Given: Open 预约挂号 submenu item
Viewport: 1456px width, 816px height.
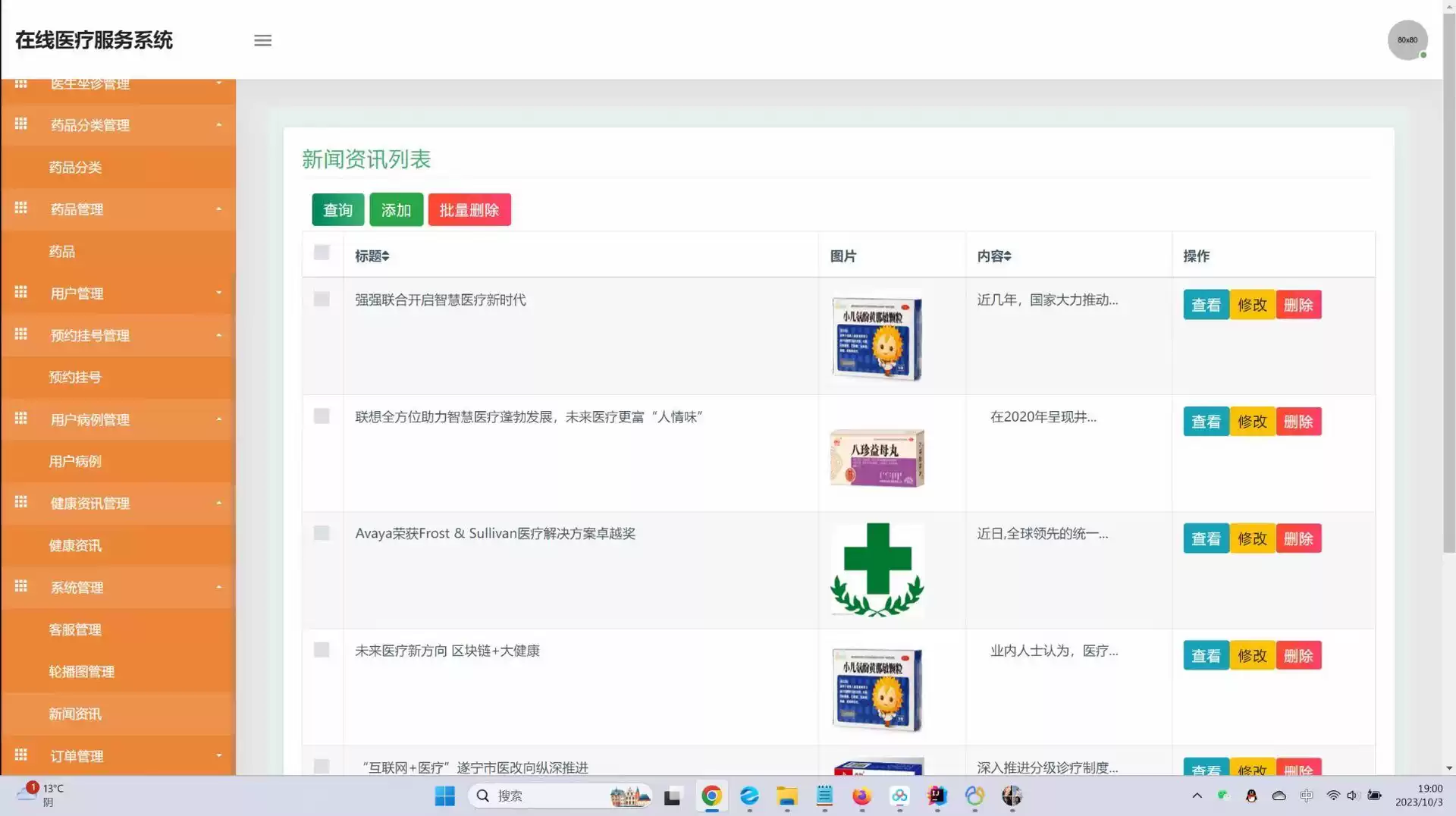Looking at the screenshot, I should click(x=75, y=377).
